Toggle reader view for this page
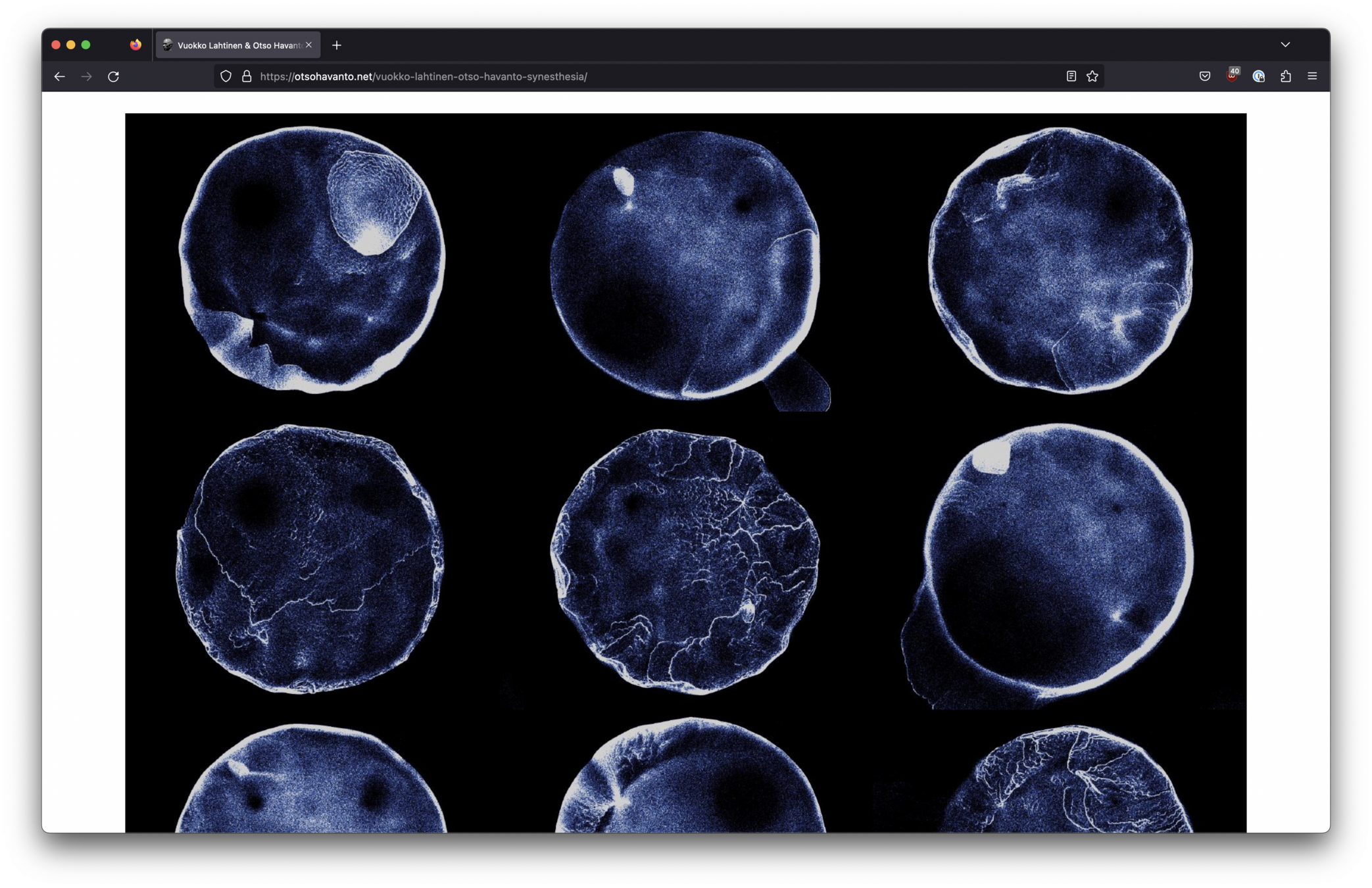Viewport: 1372px width, 888px height. pos(1071,76)
